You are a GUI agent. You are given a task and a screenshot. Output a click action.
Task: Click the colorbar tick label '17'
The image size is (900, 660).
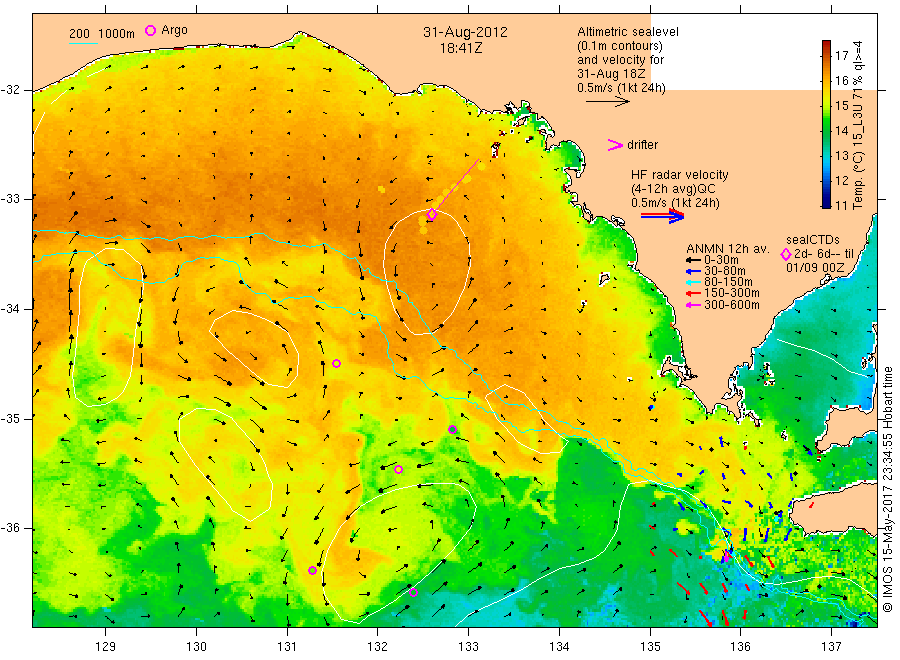coord(841,56)
